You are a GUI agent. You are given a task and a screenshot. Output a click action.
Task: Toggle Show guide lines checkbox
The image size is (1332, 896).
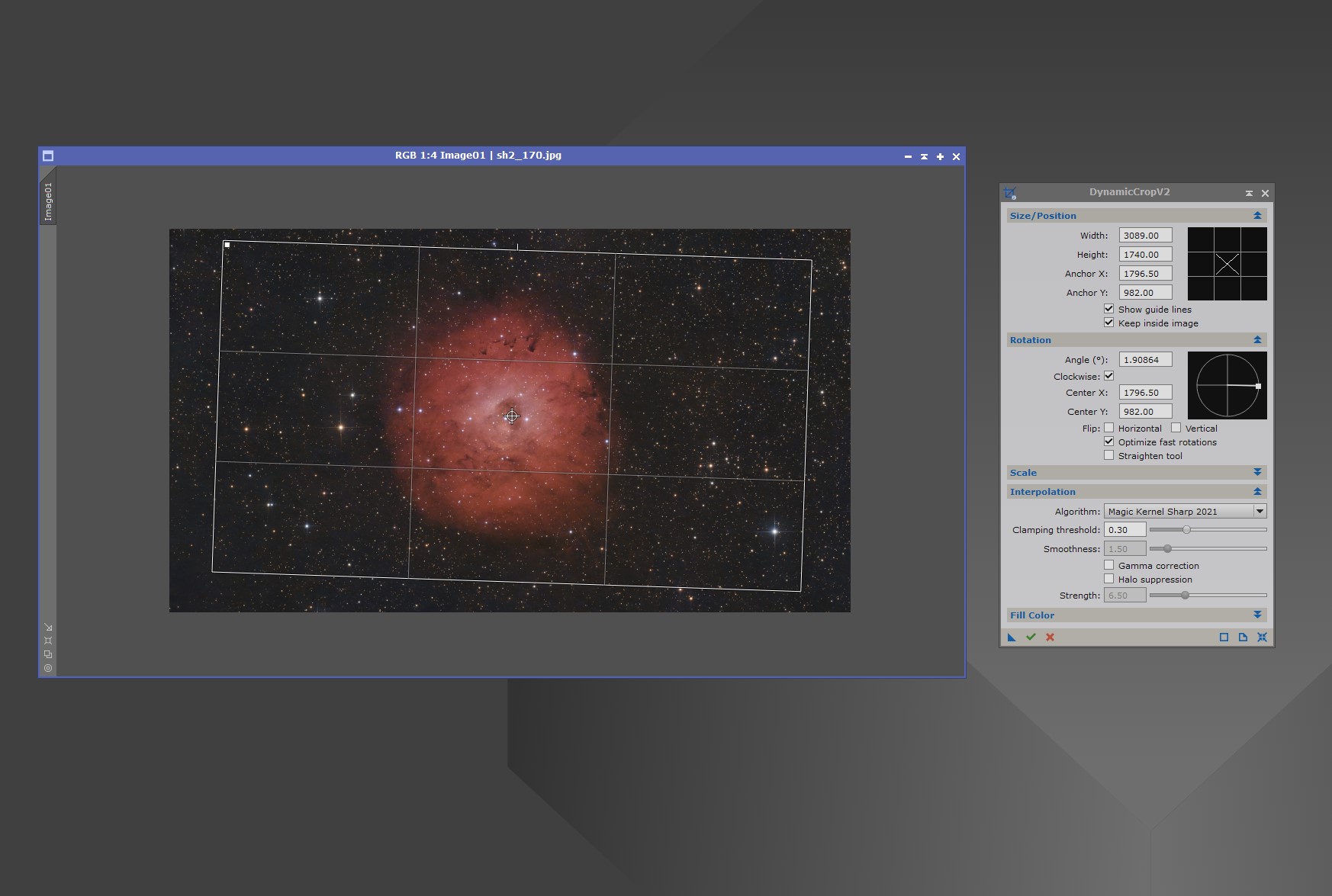1108,309
